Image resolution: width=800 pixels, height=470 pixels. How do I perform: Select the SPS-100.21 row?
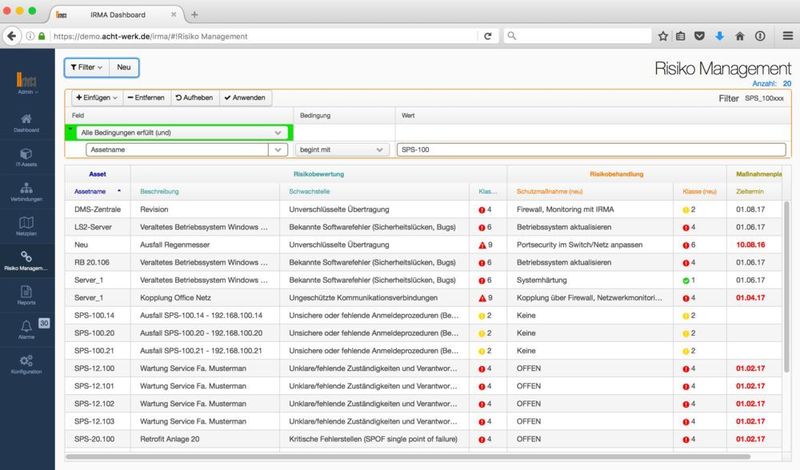pyautogui.click(x=423, y=351)
